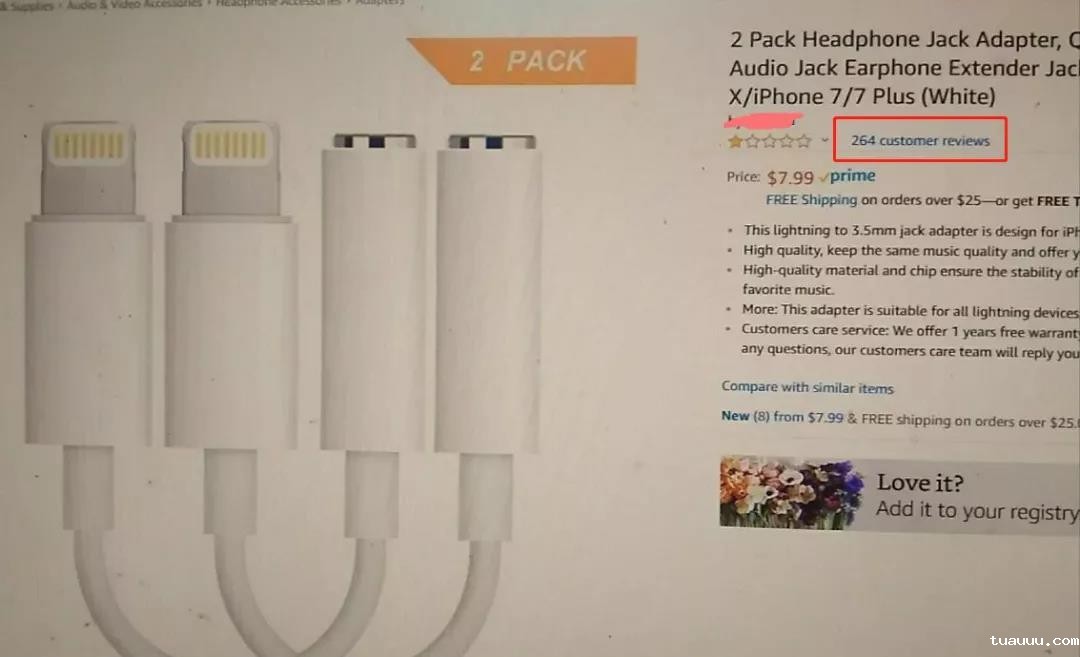Open the 264 customer reviews link
Screen dimensions: 1080x657
[x=920, y=140]
